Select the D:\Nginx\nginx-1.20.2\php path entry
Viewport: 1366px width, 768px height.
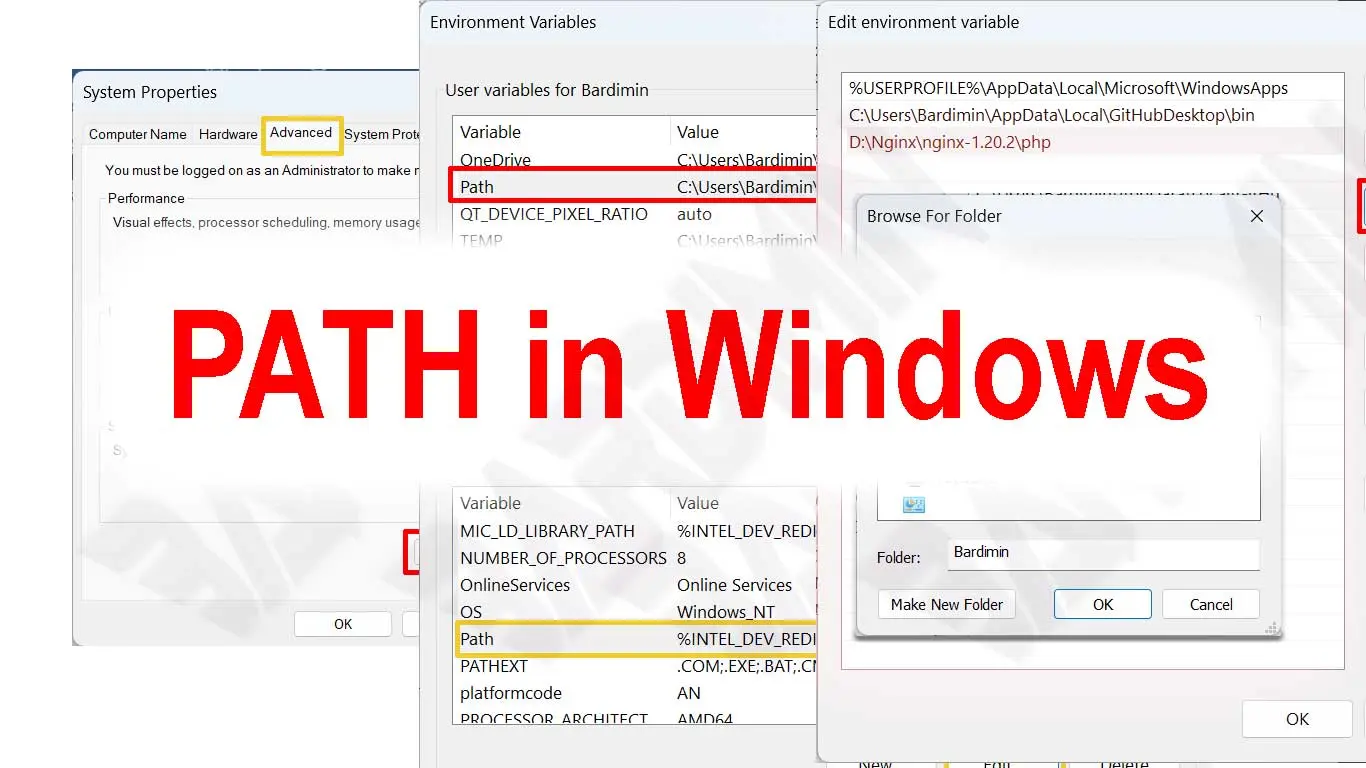tap(950, 142)
